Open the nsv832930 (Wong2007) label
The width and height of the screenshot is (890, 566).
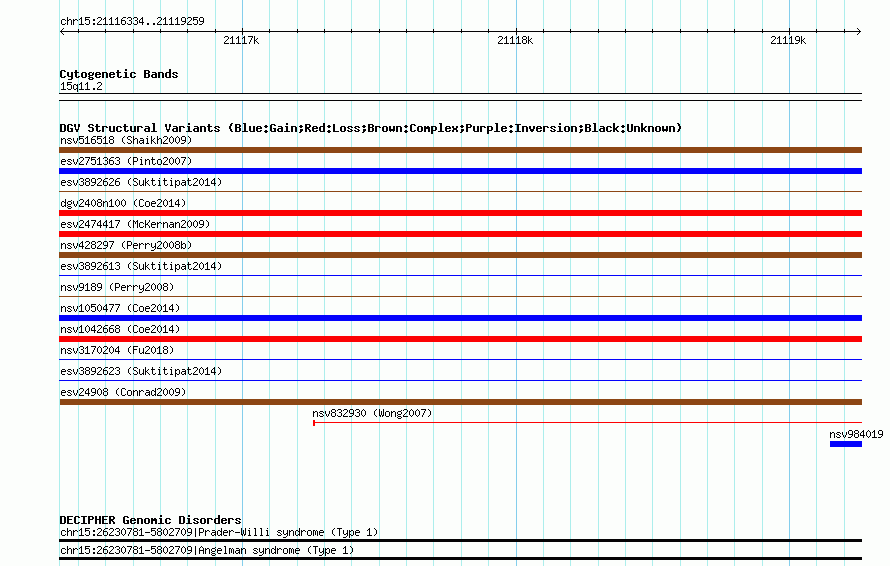[372, 413]
